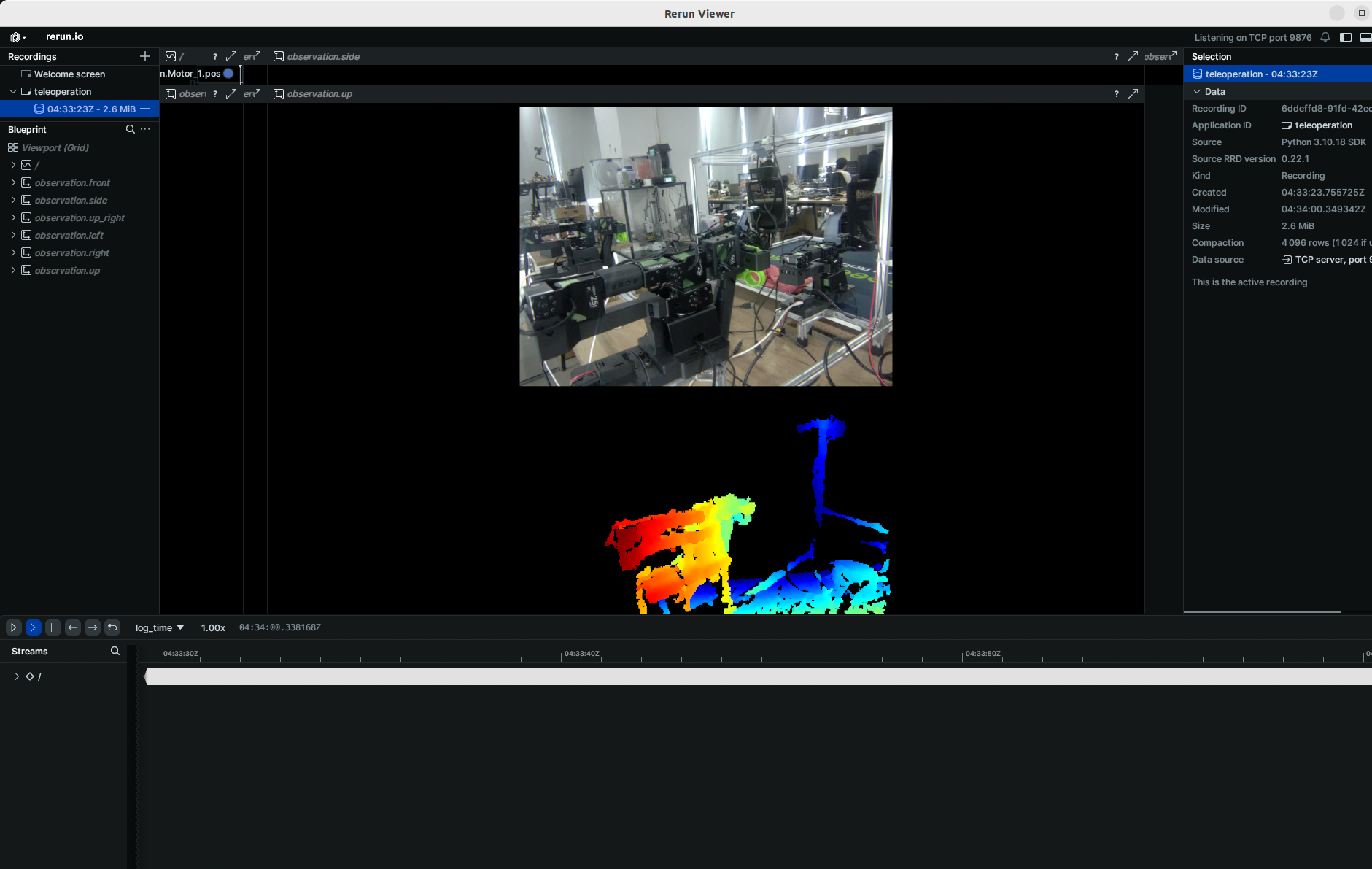Step back one frame with left arrow
This screenshot has height=869, width=1372.
(72, 627)
